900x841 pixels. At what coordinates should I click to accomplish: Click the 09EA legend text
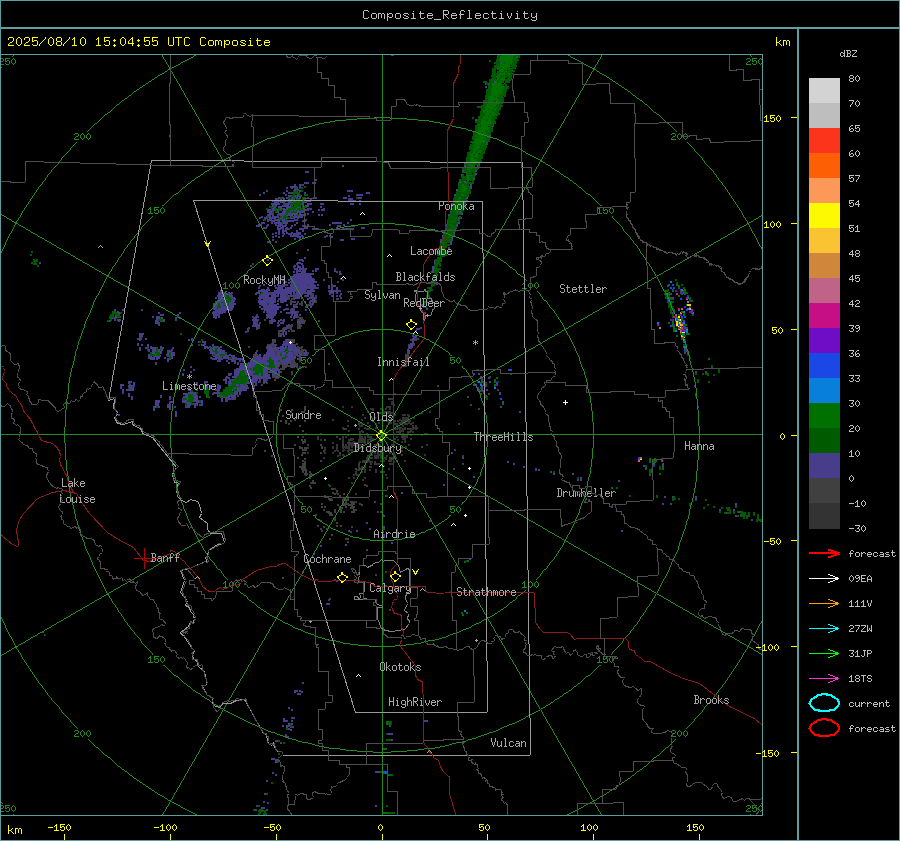(860, 579)
